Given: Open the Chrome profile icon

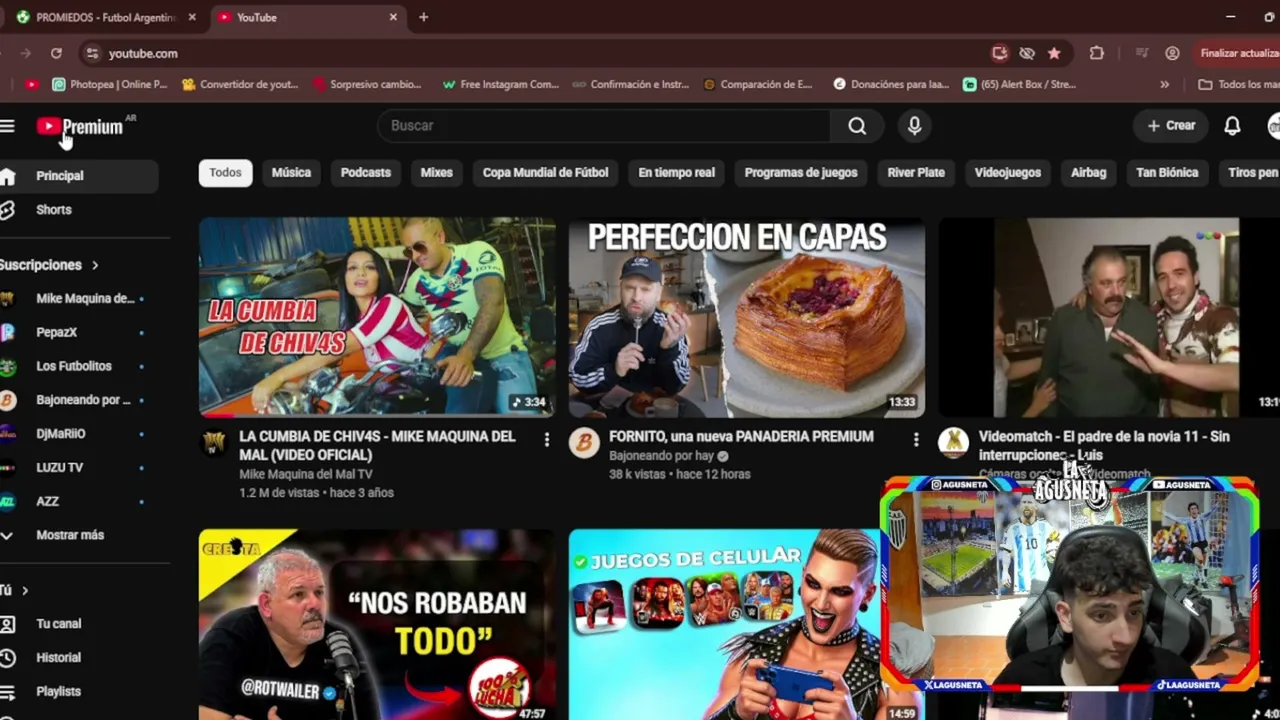Looking at the screenshot, I should [1172, 53].
